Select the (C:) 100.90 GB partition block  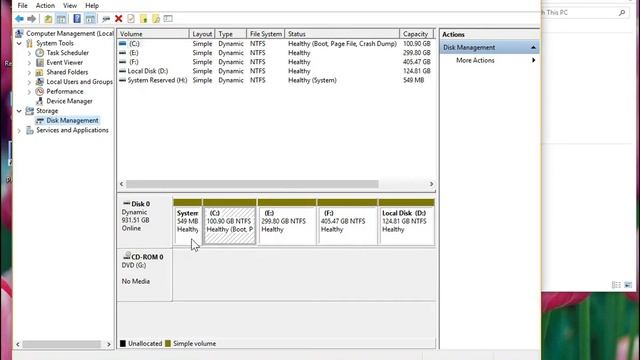pyautogui.click(x=229, y=222)
